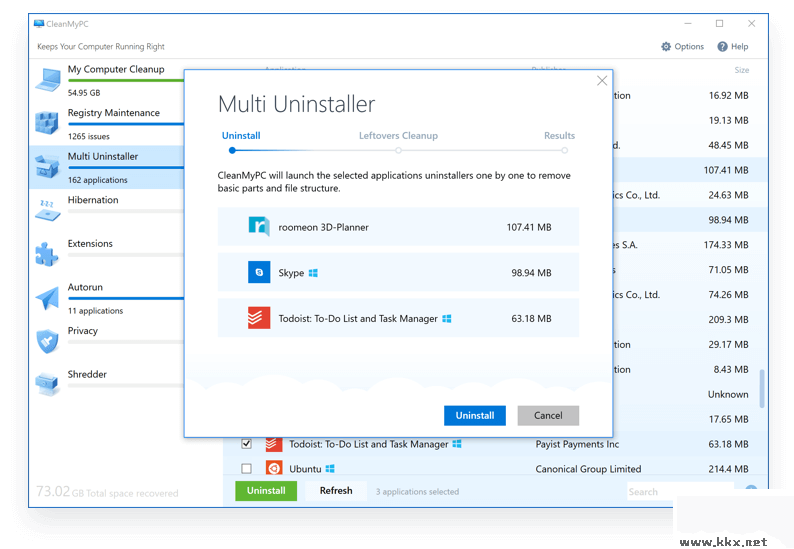
Task: Click the Unknown size entry
Action: click(728, 394)
